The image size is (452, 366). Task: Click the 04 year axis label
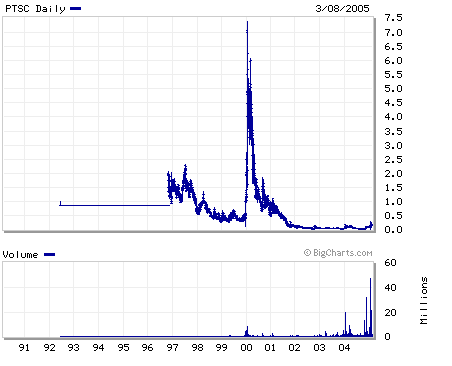click(x=344, y=348)
